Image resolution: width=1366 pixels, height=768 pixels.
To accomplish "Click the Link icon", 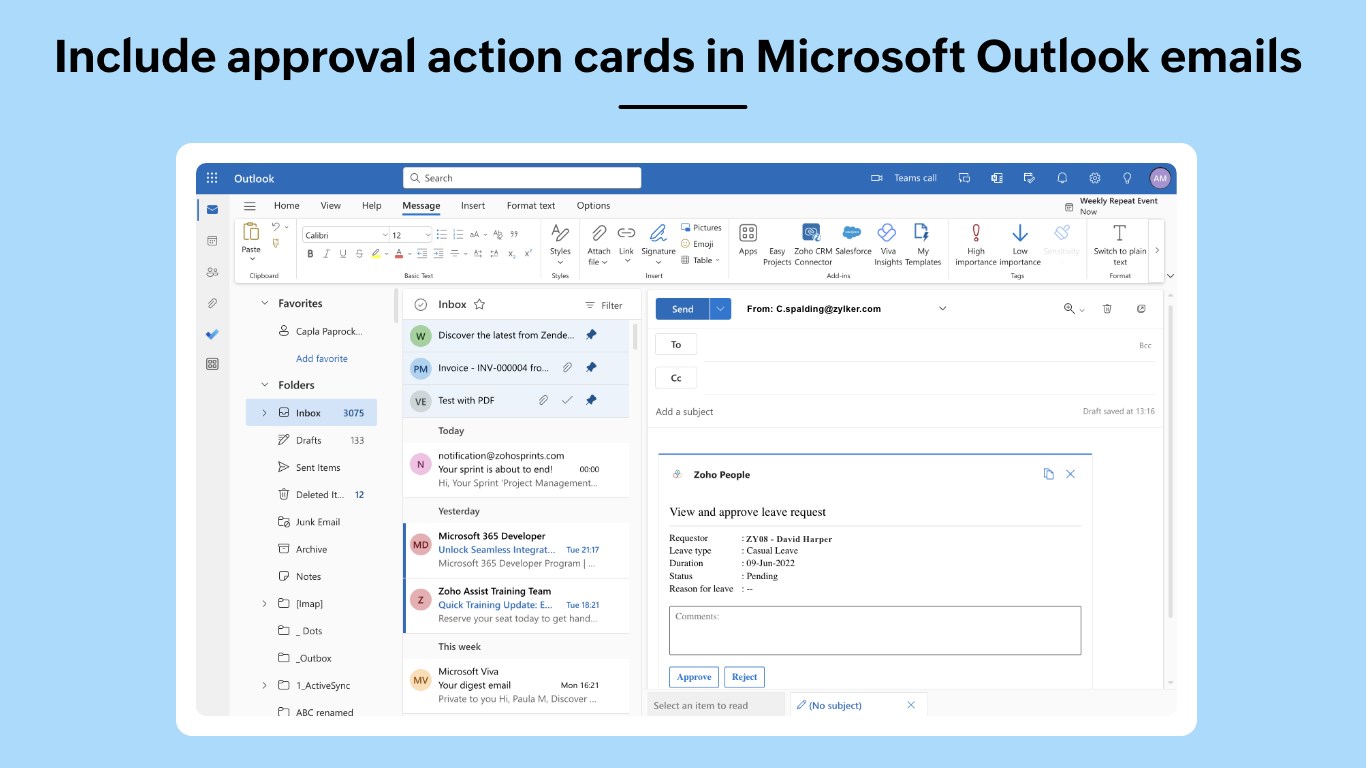I will click(626, 233).
